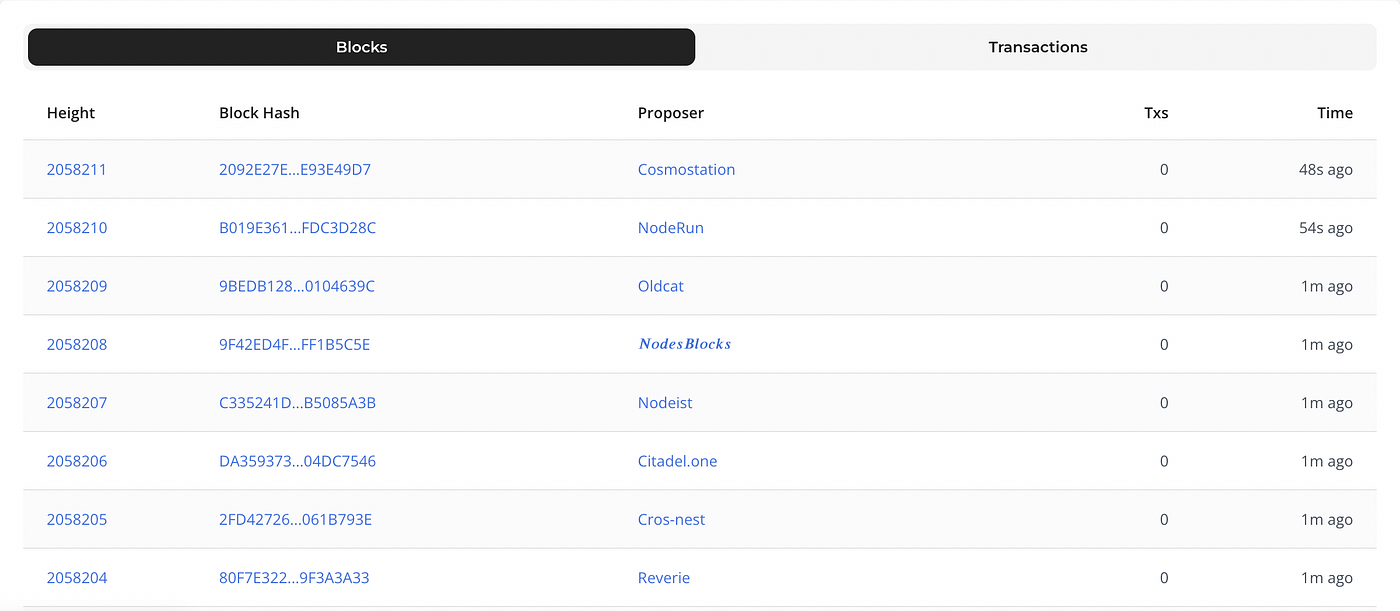Open the Cosmostation proposer page
The height and width of the screenshot is (611, 1400).
[x=686, y=170]
